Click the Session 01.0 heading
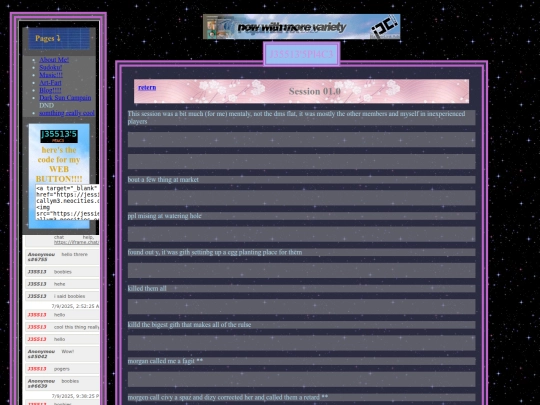The width and height of the screenshot is (540, 405). pyautogui.click(x=315, y=91)
